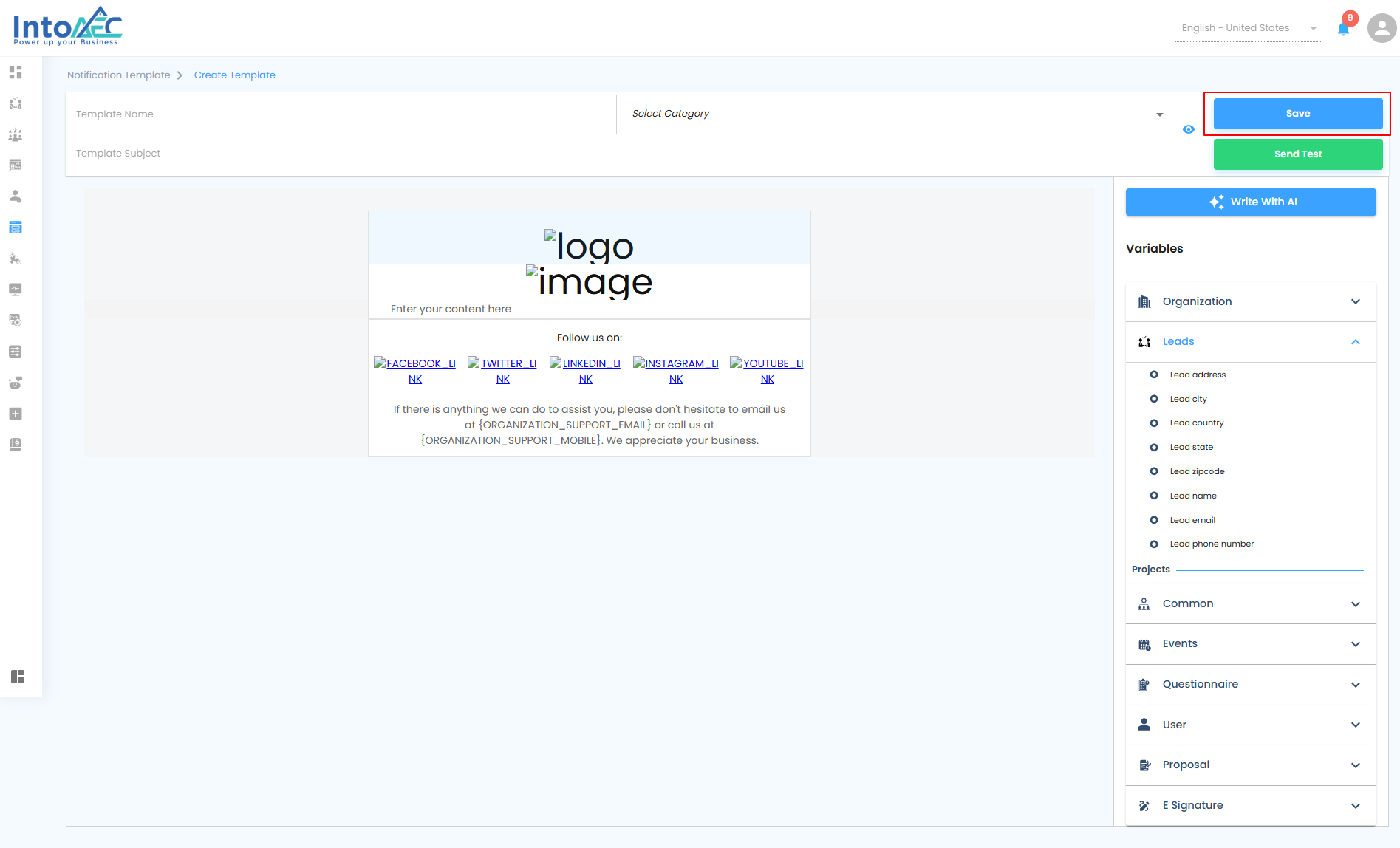Image resolution: width=1400 pixels, height=848 pixels.
Task: Click the Leads section icon
Action: click(1144, 341)
